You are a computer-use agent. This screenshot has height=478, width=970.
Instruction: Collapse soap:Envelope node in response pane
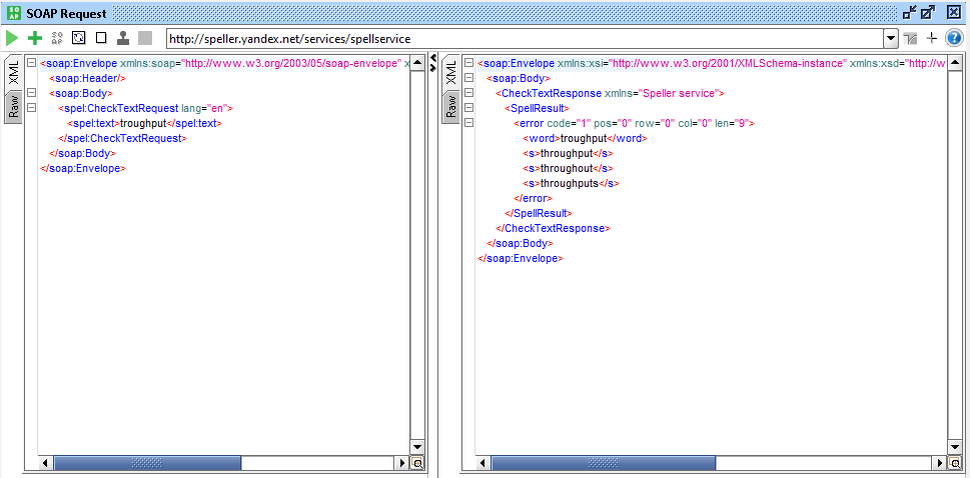point(468,62)
